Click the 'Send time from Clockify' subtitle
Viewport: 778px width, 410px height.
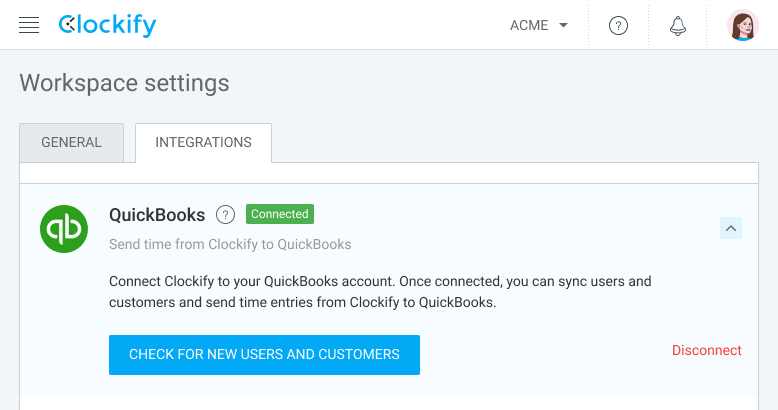230,244
